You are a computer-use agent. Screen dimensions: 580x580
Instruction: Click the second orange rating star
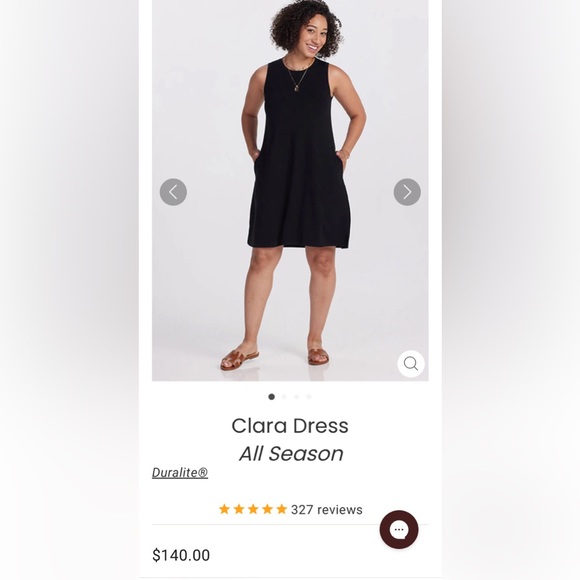(x=239, y=509)
